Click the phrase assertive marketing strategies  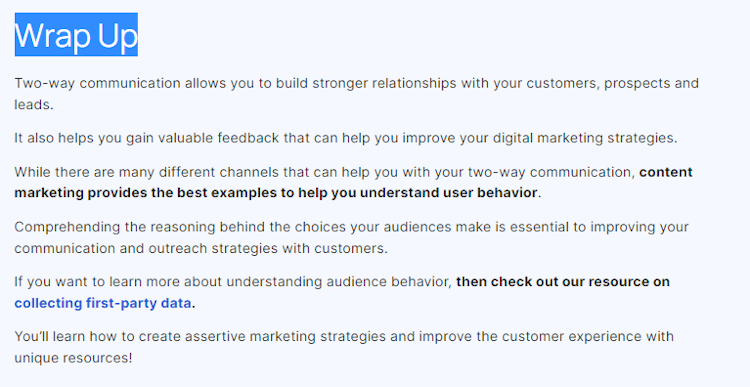285,337
